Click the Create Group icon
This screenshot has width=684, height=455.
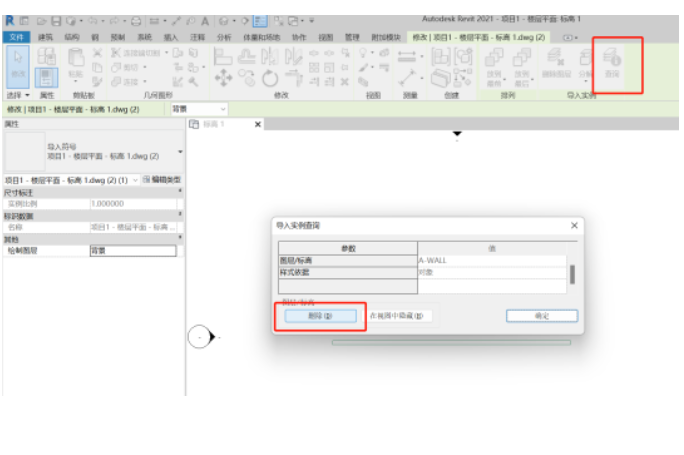tap(463, 57)
